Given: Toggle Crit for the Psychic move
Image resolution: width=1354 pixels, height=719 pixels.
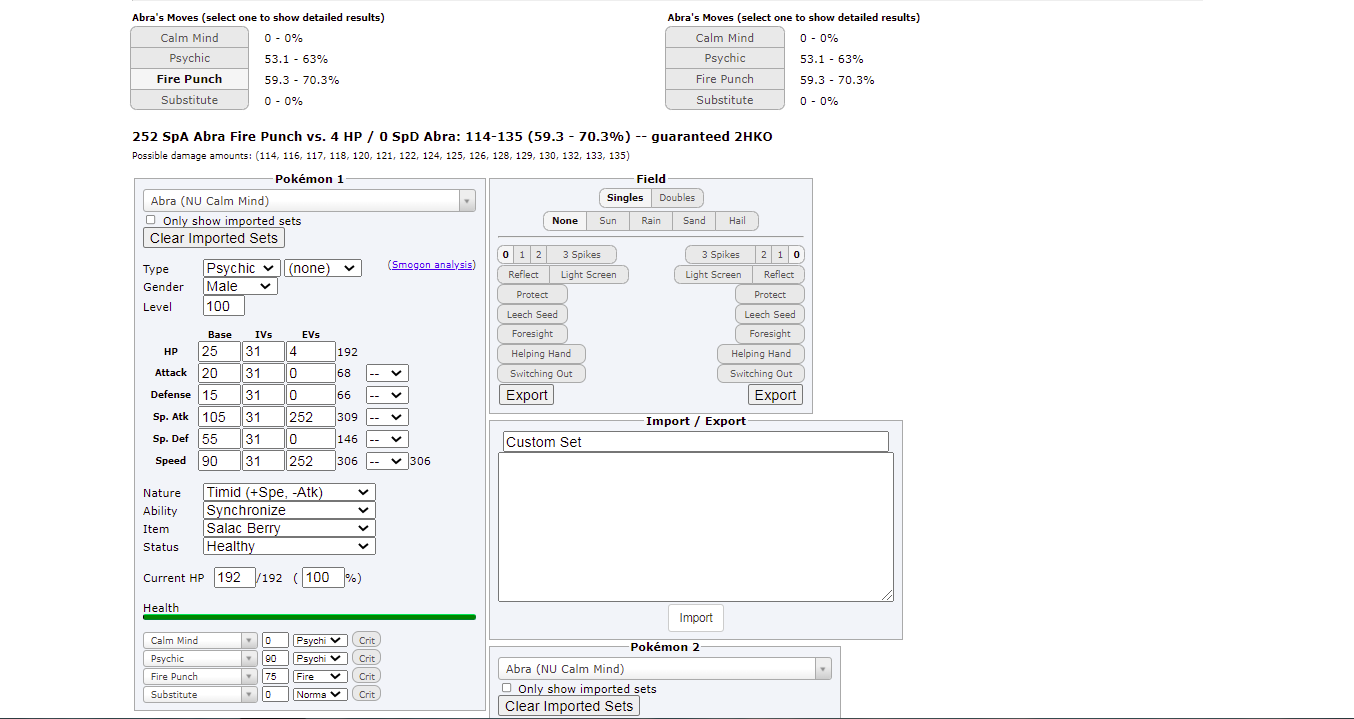Looking at the screenshot, I should coord(366,658).
